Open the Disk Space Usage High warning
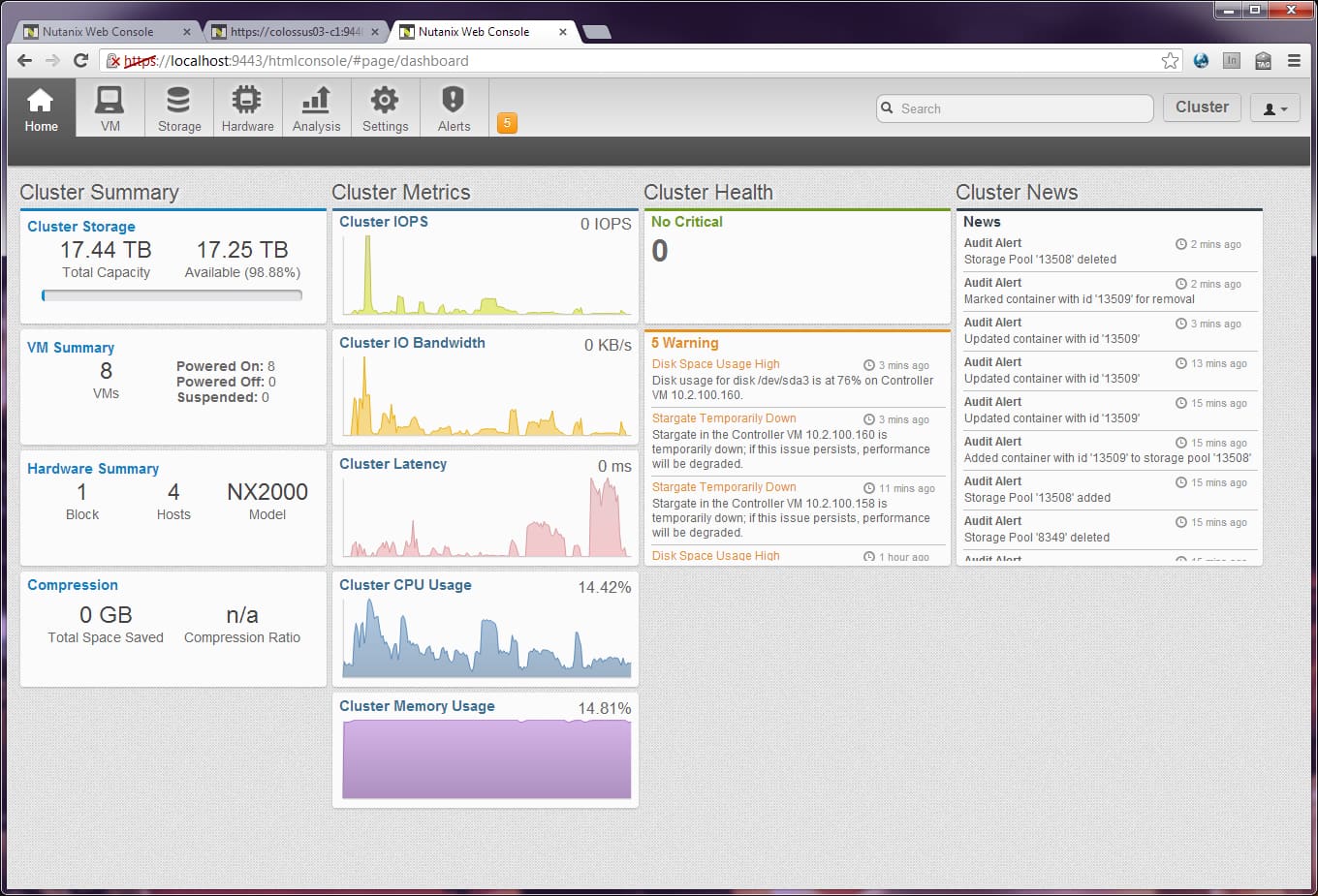Screen dimensions: 1318x896 pyautogui.click(x=715, y=364)
